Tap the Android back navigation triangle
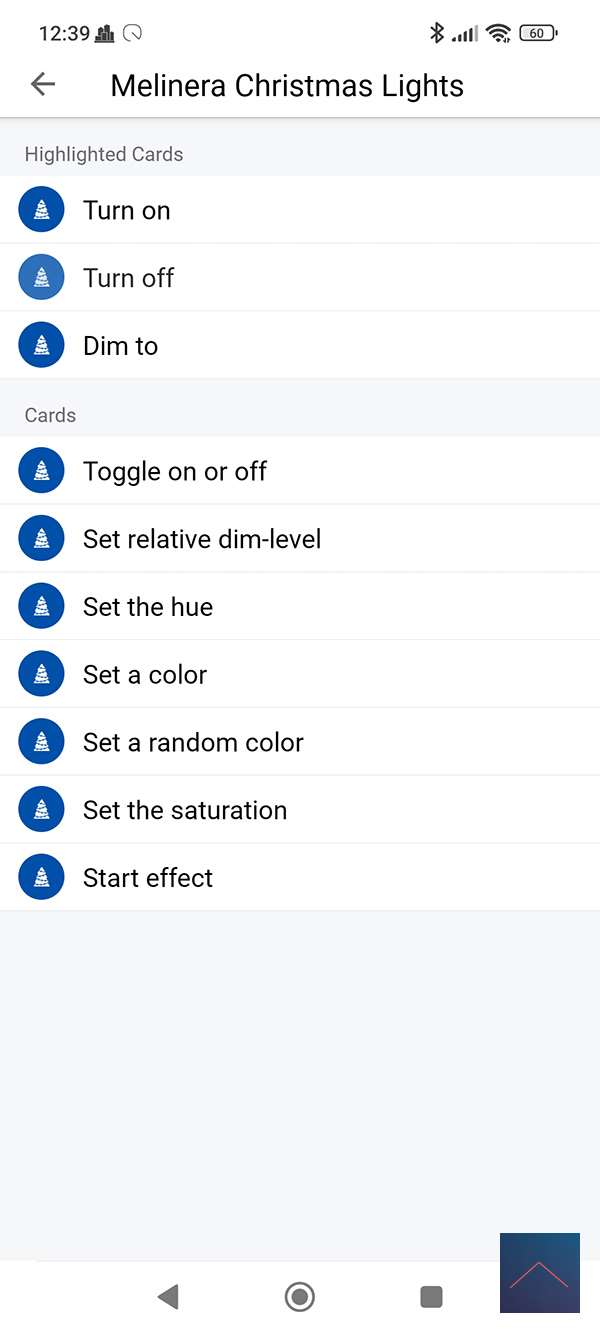The width and height of the screenshot is (600, 1333). (168, 1297)
